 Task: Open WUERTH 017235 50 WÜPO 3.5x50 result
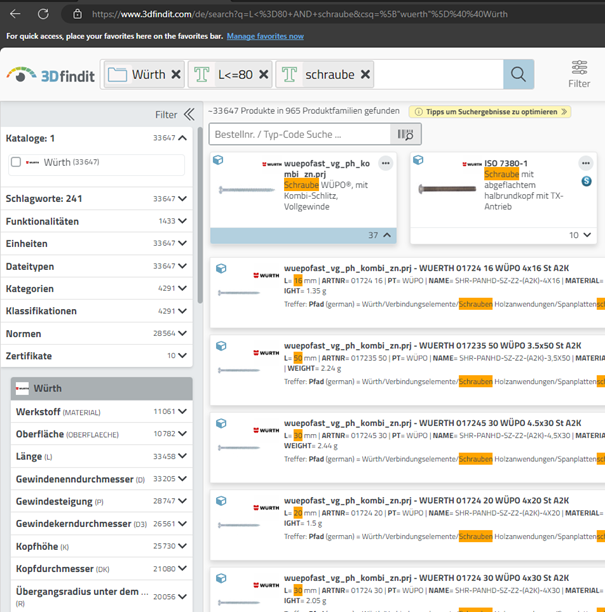(432, 345)
